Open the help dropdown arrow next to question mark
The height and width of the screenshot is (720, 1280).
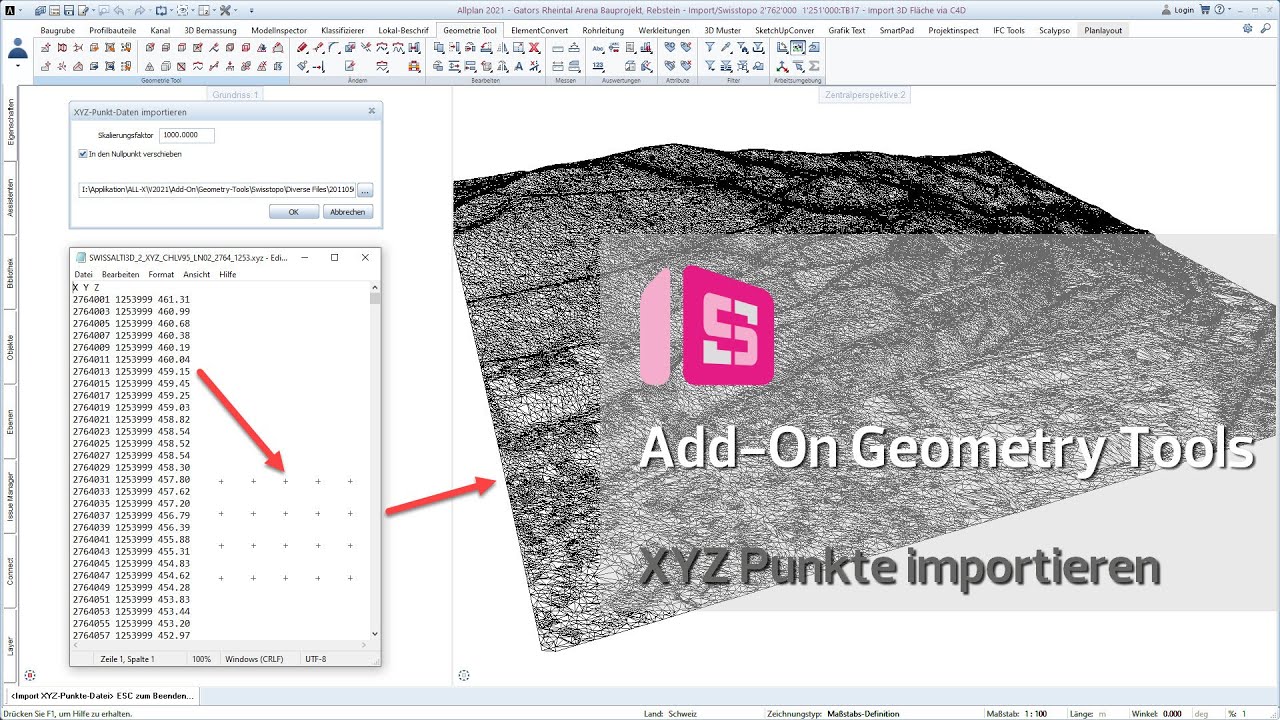pos(1230,9)
